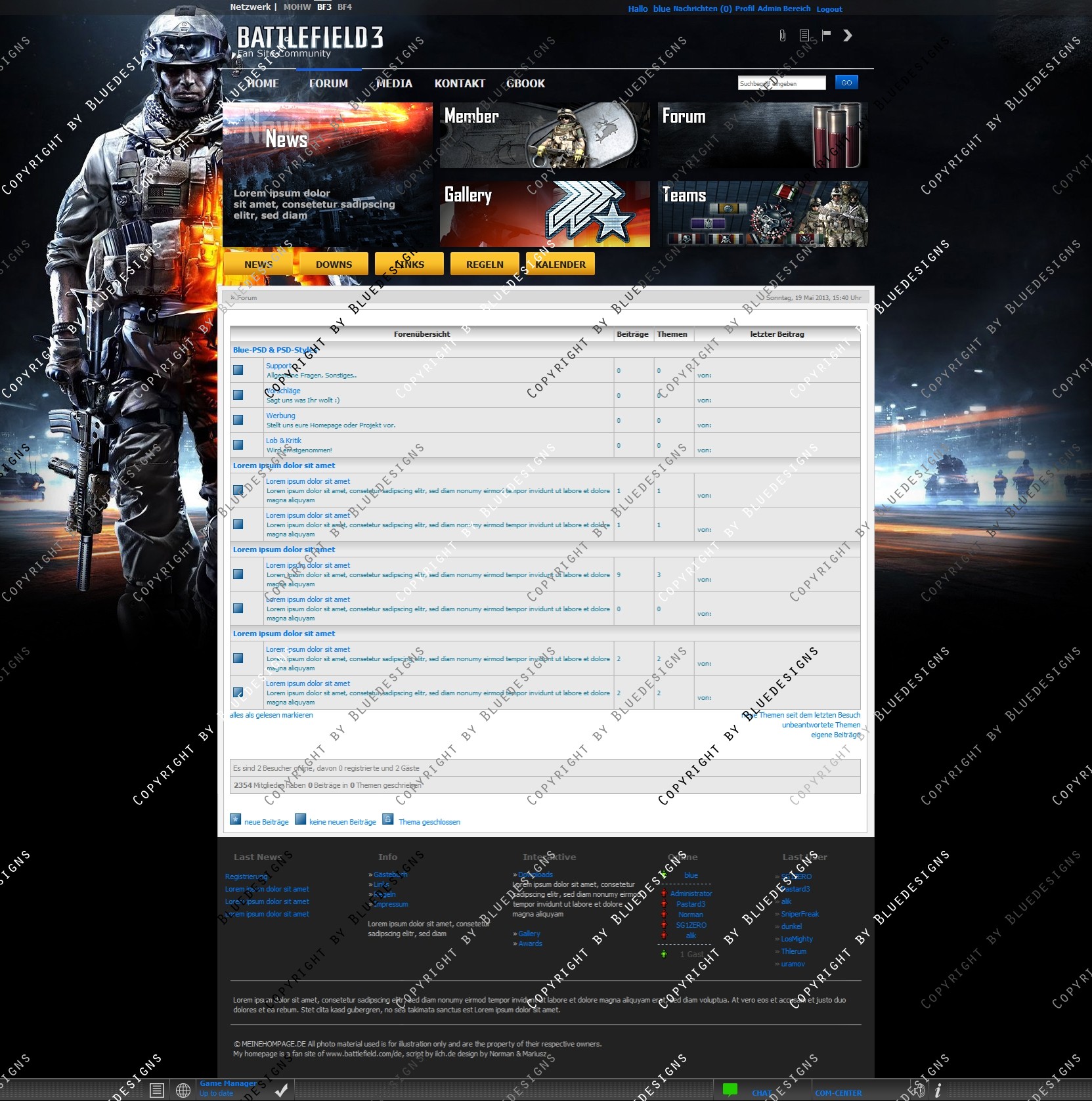The height and width of the screenshot is (1101, 1092).
Task: Open the GBOOK menu item
Action: pos(525,83)
